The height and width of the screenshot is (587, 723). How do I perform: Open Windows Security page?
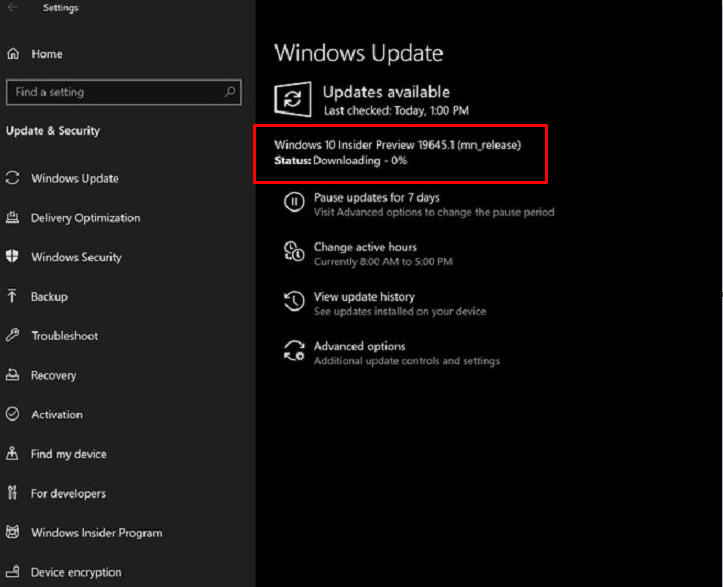tap(76, 257)
